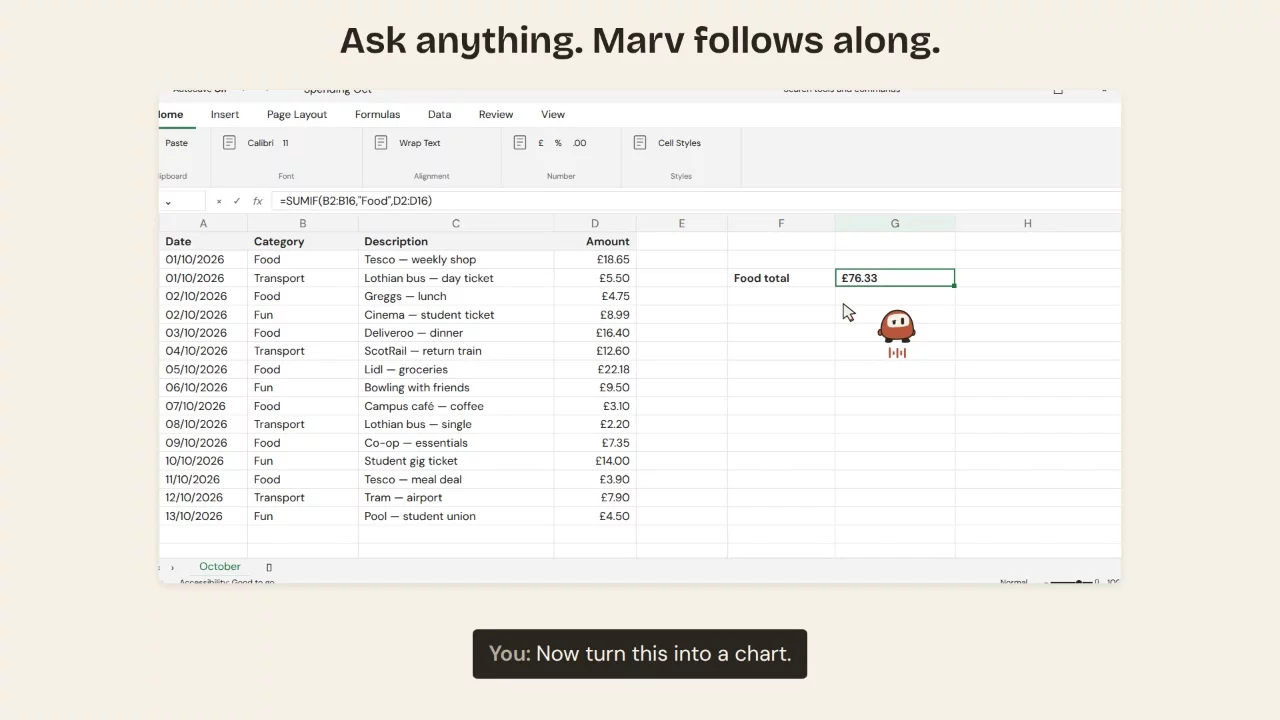1280x720 pixels.
Task: Select the Amount column heading cell
Action: [x=595, y=242]
